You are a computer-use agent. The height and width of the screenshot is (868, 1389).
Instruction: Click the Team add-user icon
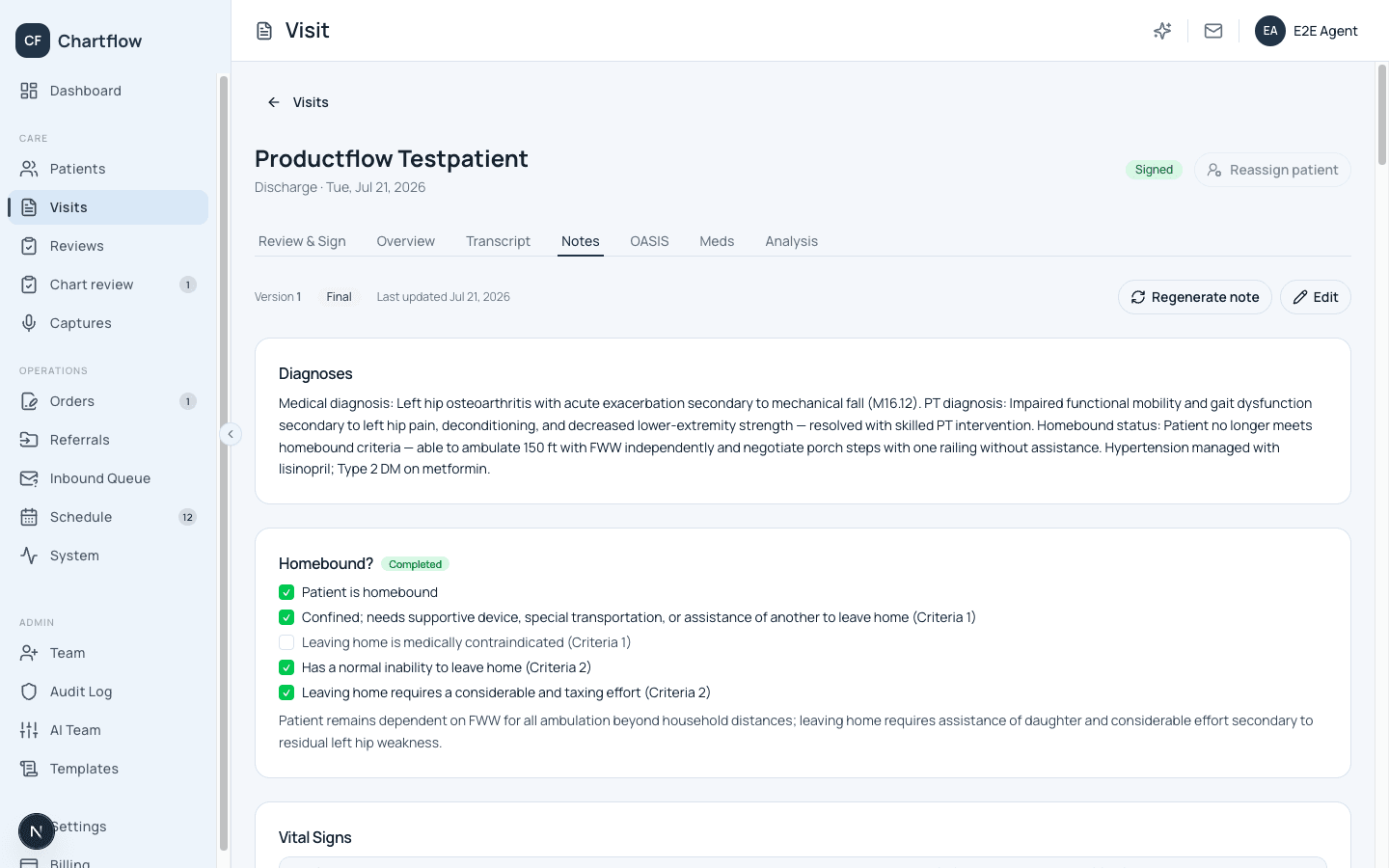pyautogui.click(x=29, y=653)
